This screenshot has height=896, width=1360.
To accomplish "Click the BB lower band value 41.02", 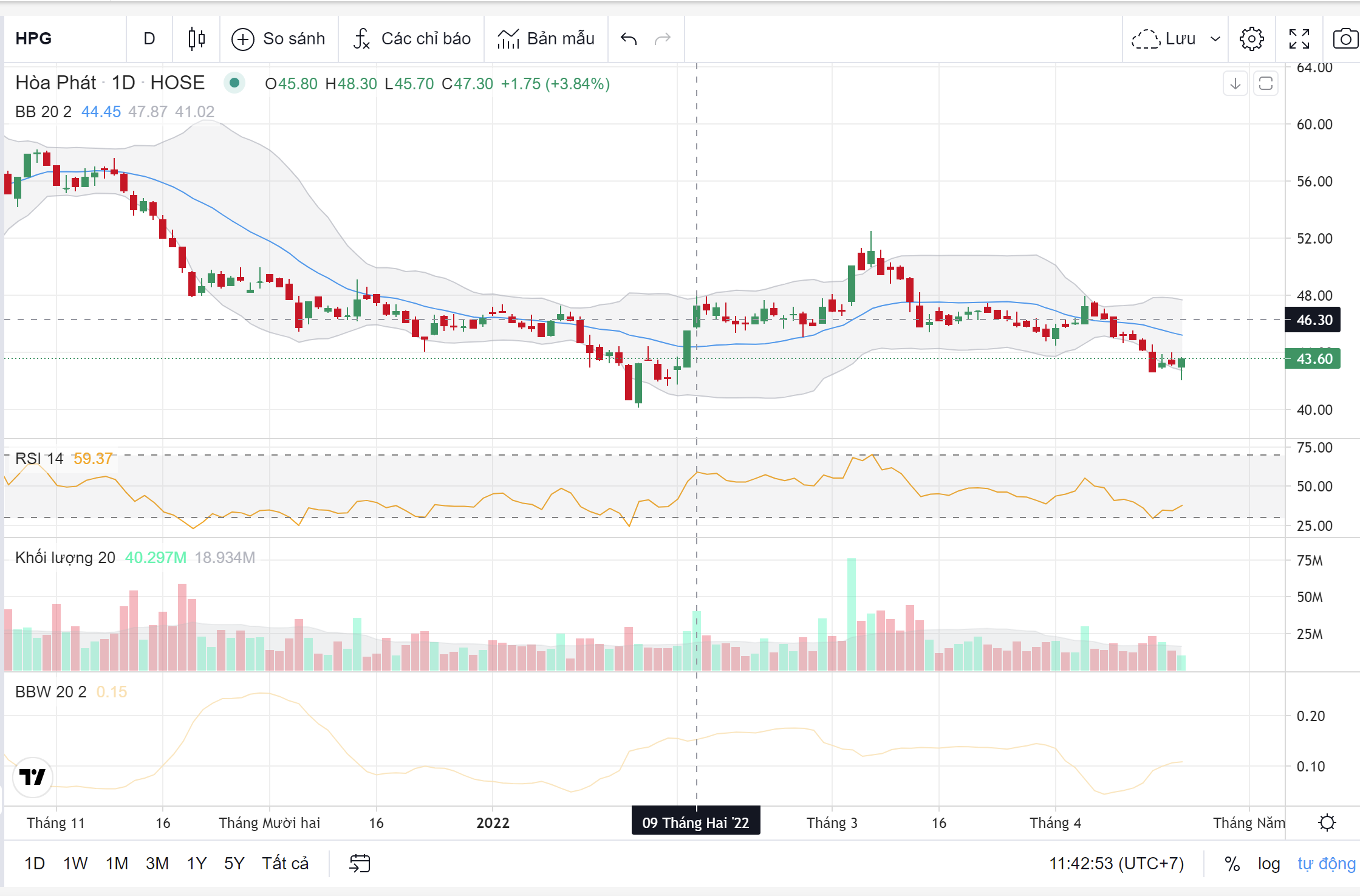I will 194,112.
